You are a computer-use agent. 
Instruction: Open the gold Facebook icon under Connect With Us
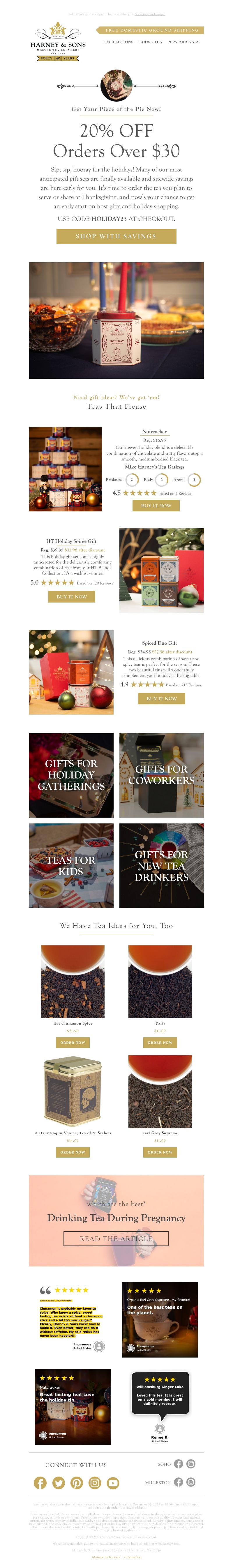click(40, 1483)
